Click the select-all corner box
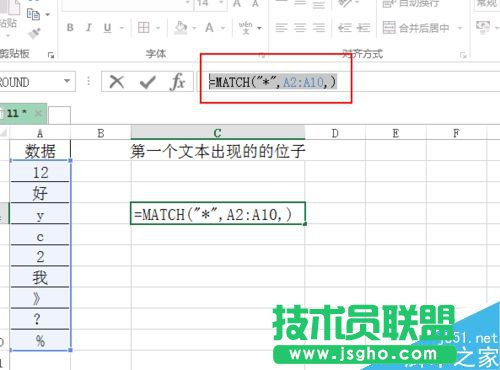 (x=4, y=133)
